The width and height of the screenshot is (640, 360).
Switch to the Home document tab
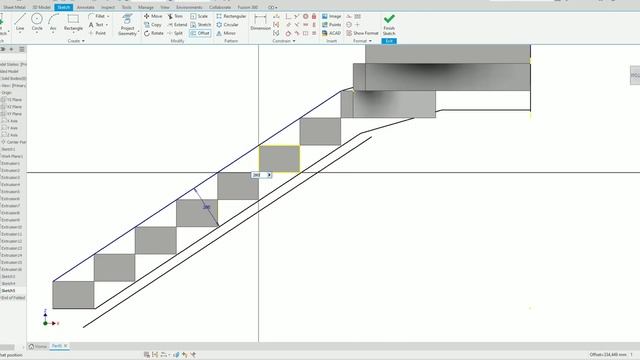(38, 346)
